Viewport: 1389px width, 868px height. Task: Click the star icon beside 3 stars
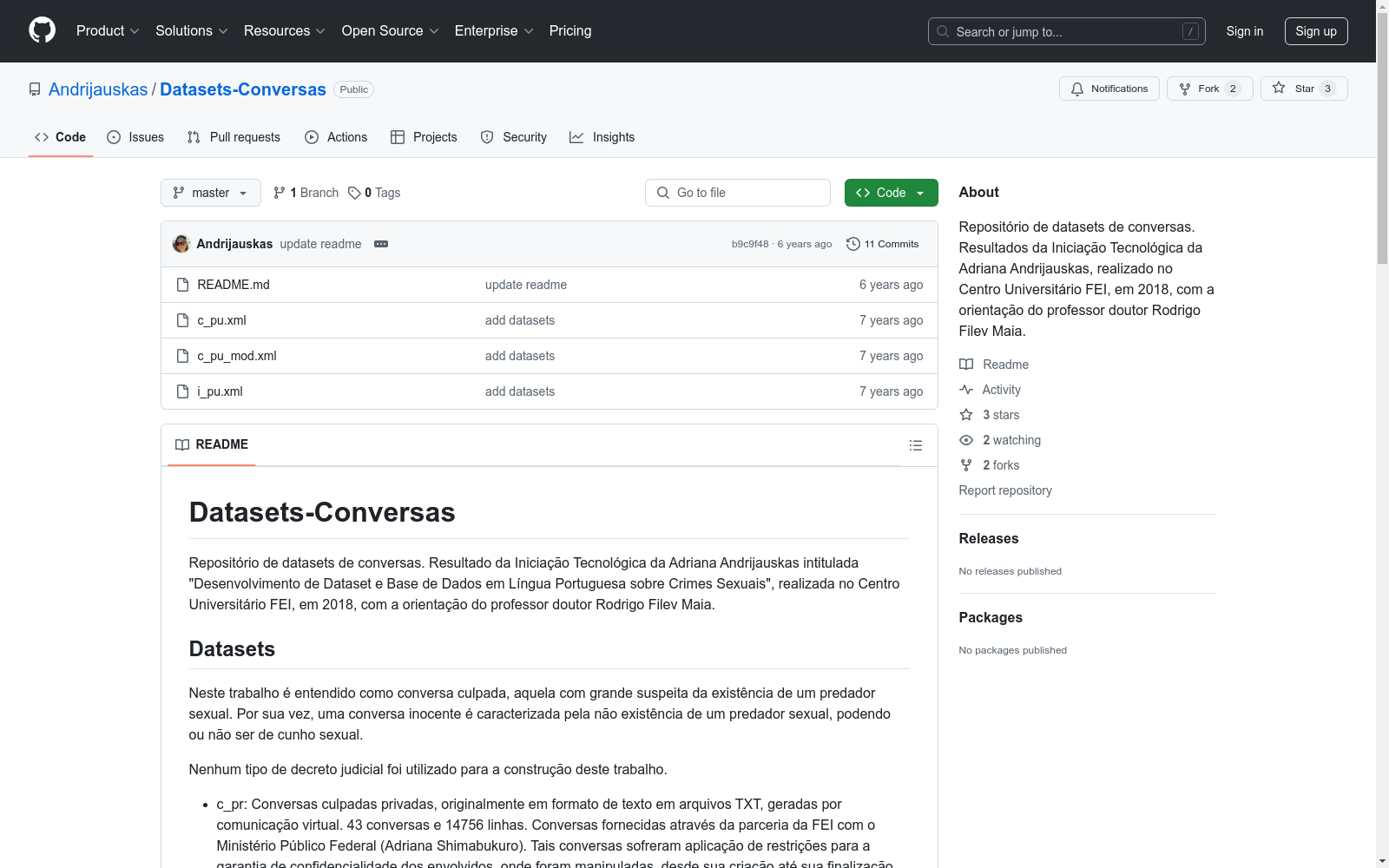tap(966, 415)
